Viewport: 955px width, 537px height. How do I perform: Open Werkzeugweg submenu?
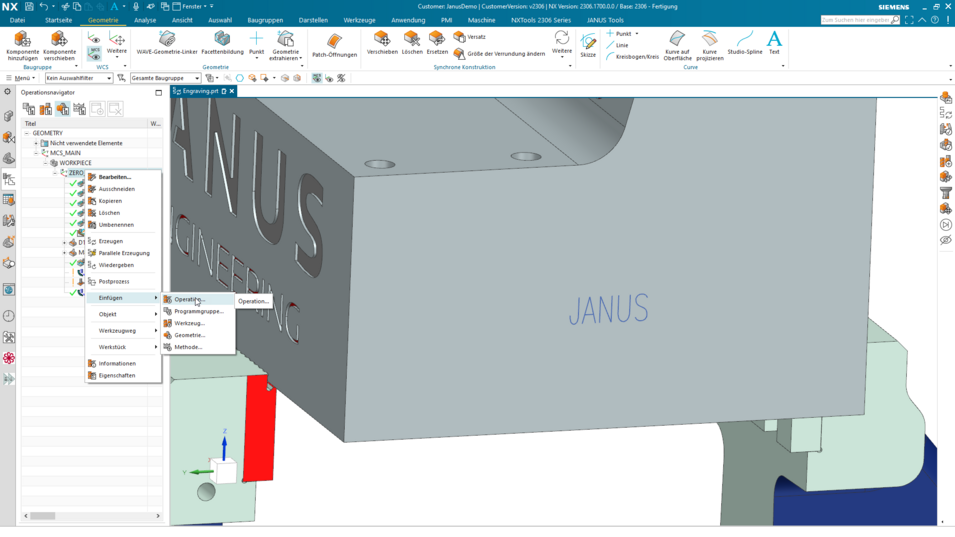pyautogui.click(x=123, y=331)
